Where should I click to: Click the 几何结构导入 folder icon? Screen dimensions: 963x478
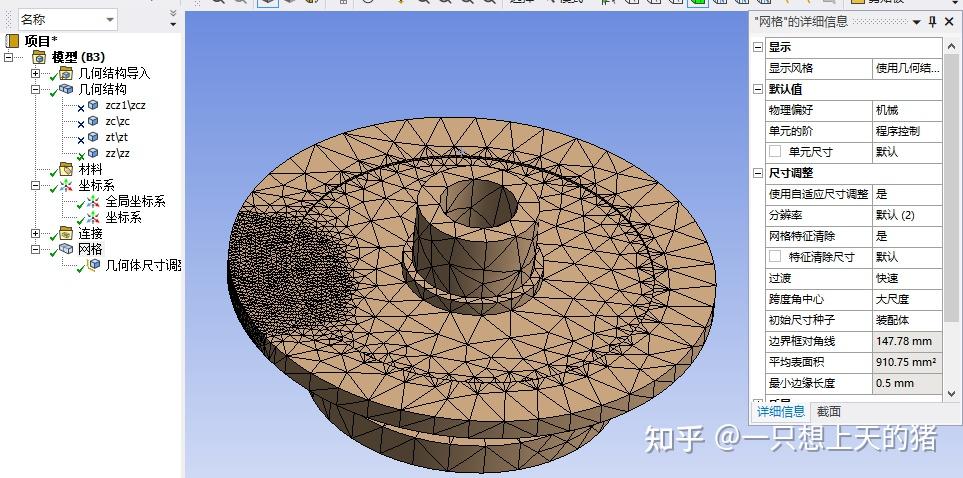pyautogui.click(x=66, y=73)
